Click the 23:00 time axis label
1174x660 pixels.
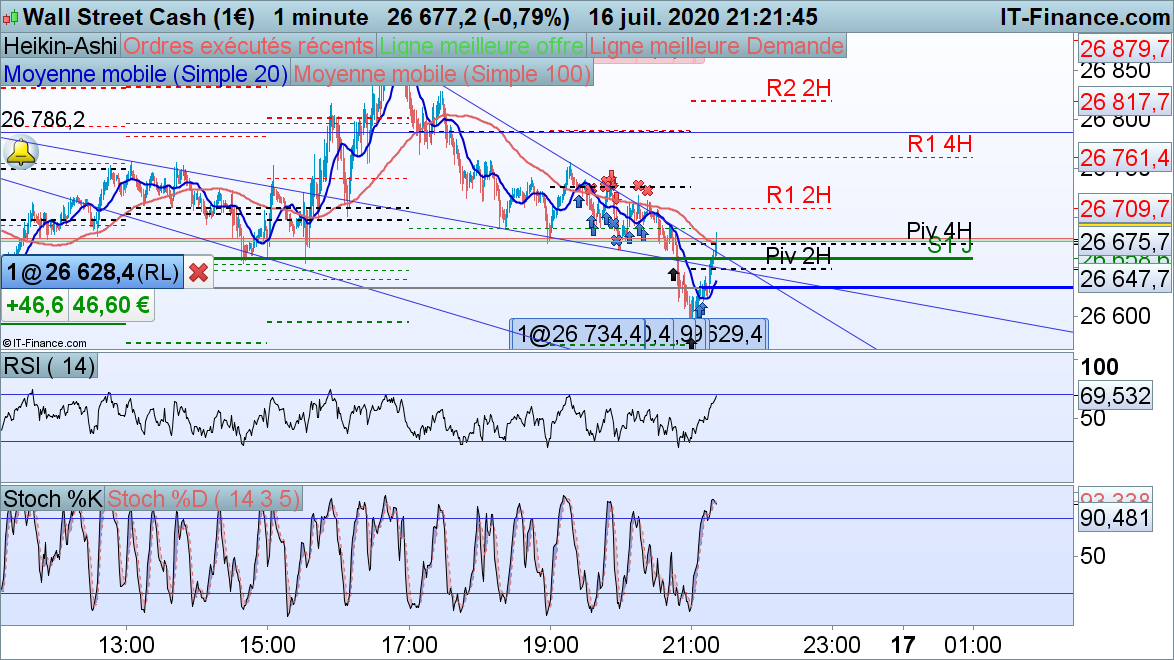[x=832, y=645]
